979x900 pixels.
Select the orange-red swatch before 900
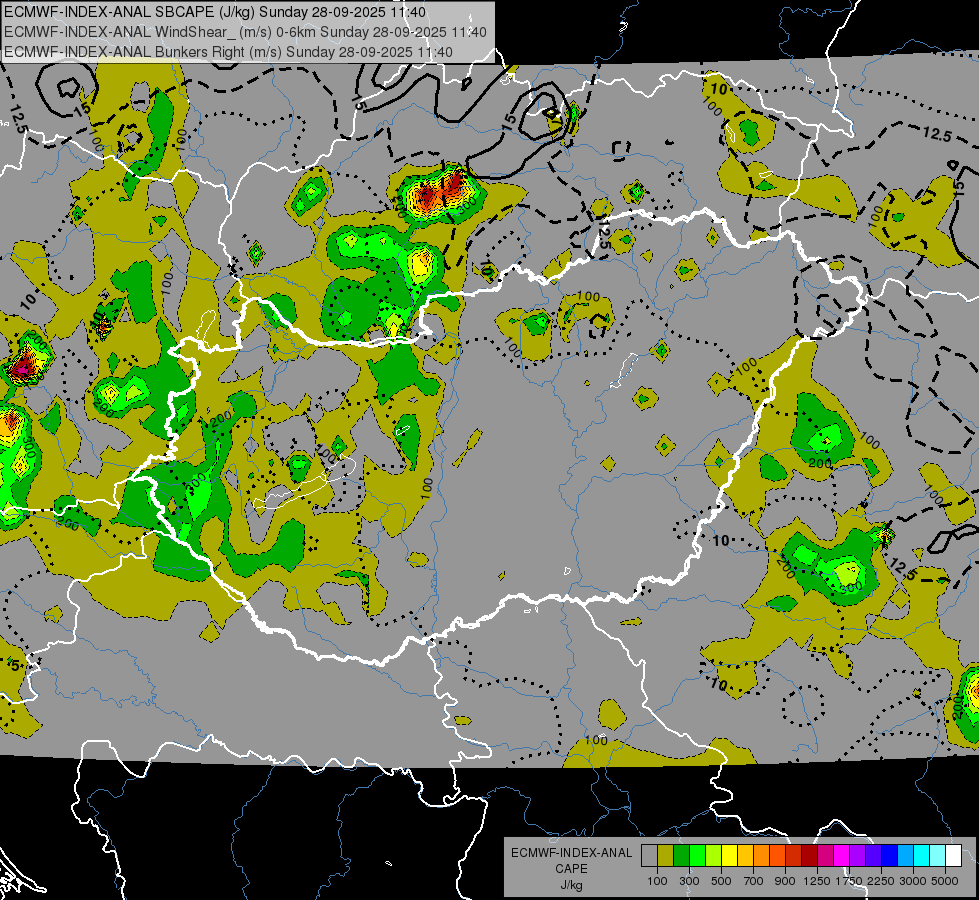tap(777, 856)
